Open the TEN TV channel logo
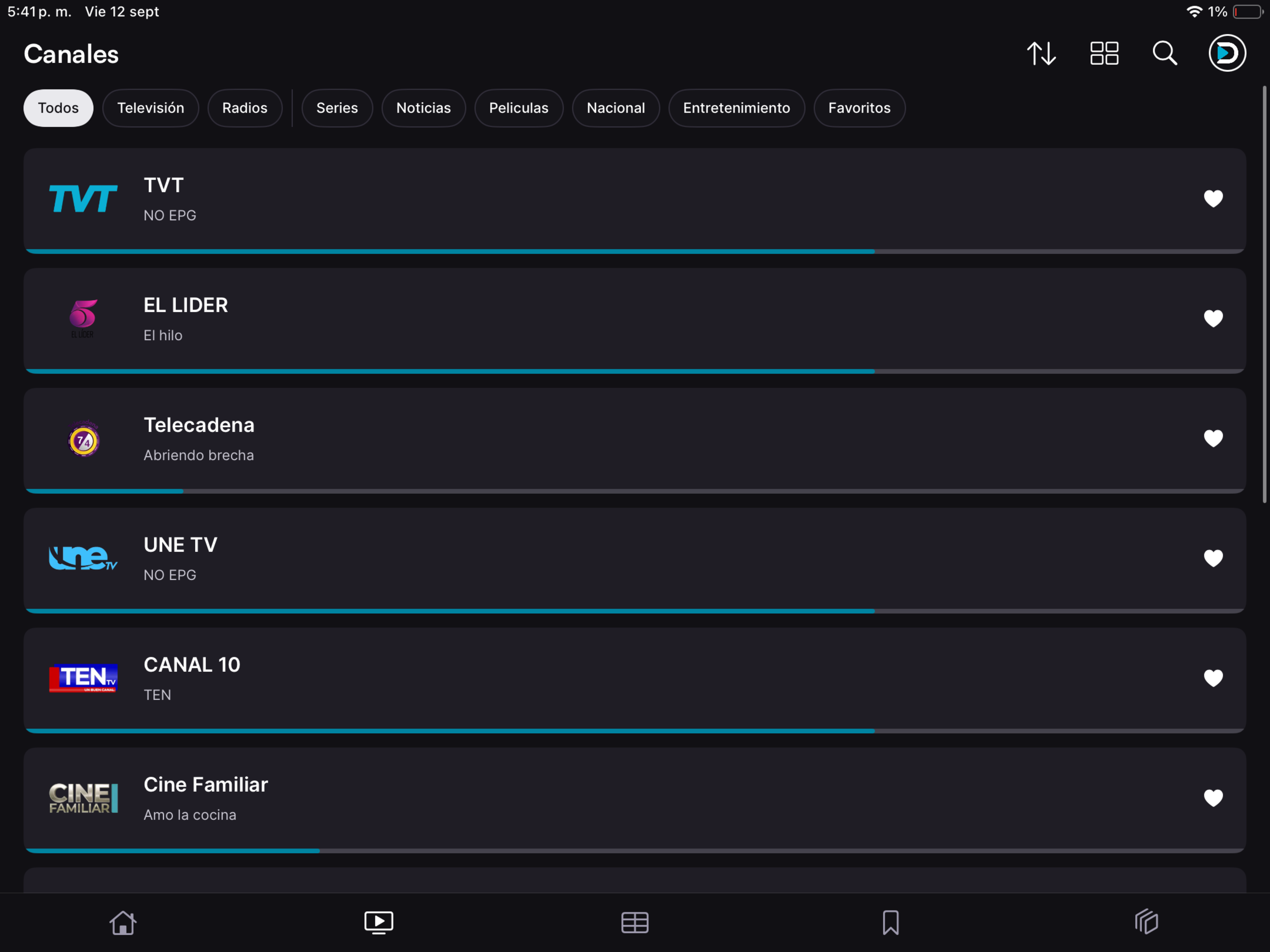This screenshot has height=952, width=1270. click(x=83, y=678)
